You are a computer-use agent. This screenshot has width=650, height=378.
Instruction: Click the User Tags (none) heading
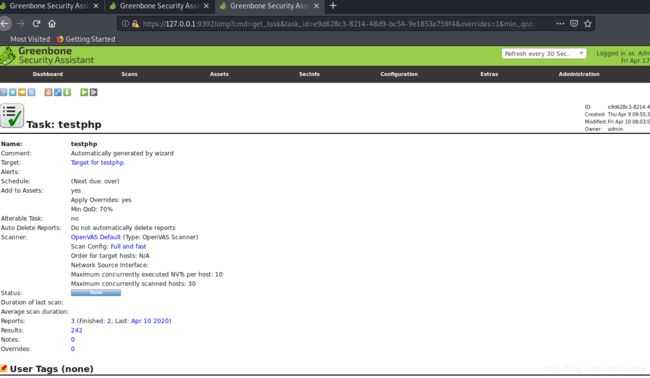[x=51, y=368]
